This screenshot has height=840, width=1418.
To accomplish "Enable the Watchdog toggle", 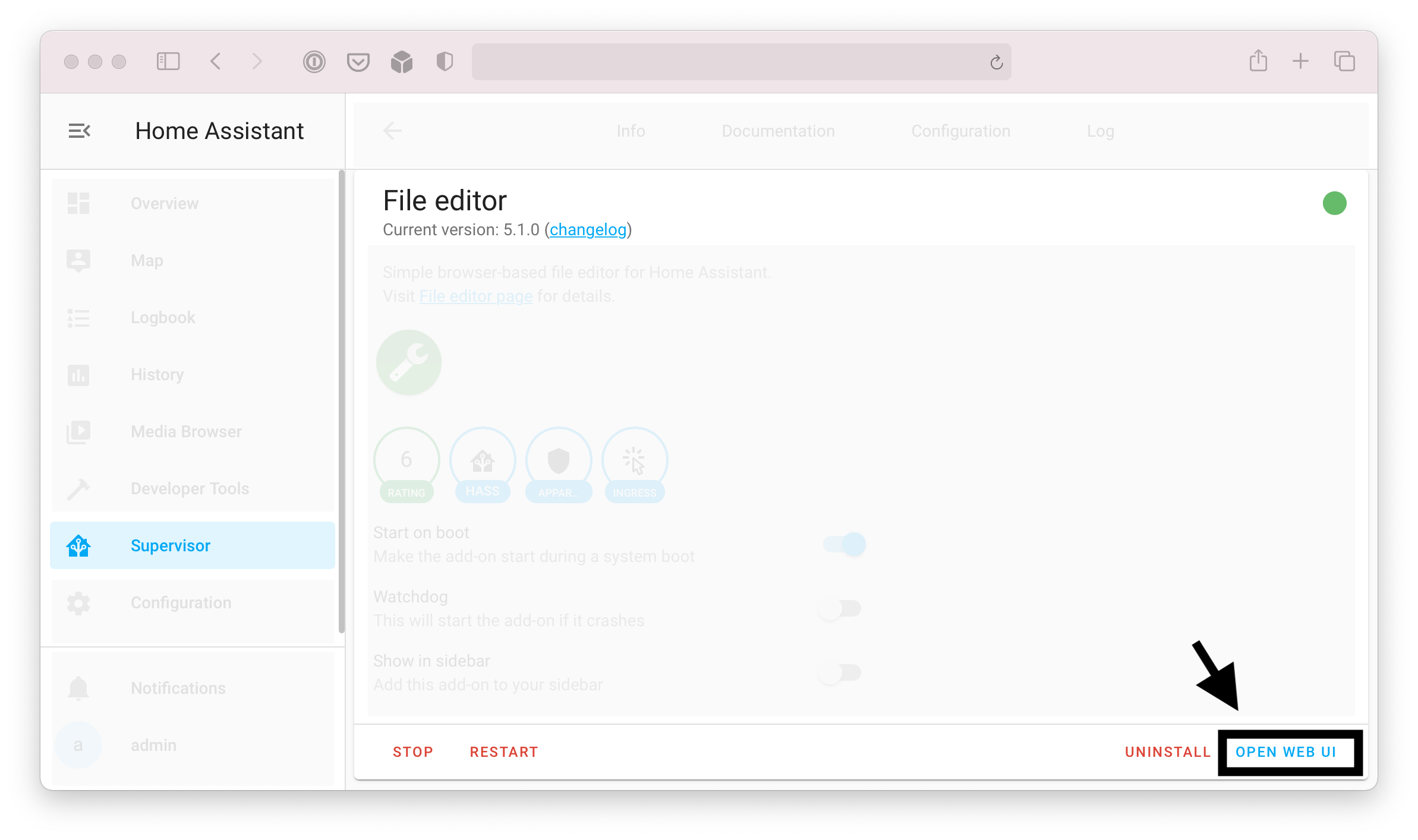I will coord(840,608).
